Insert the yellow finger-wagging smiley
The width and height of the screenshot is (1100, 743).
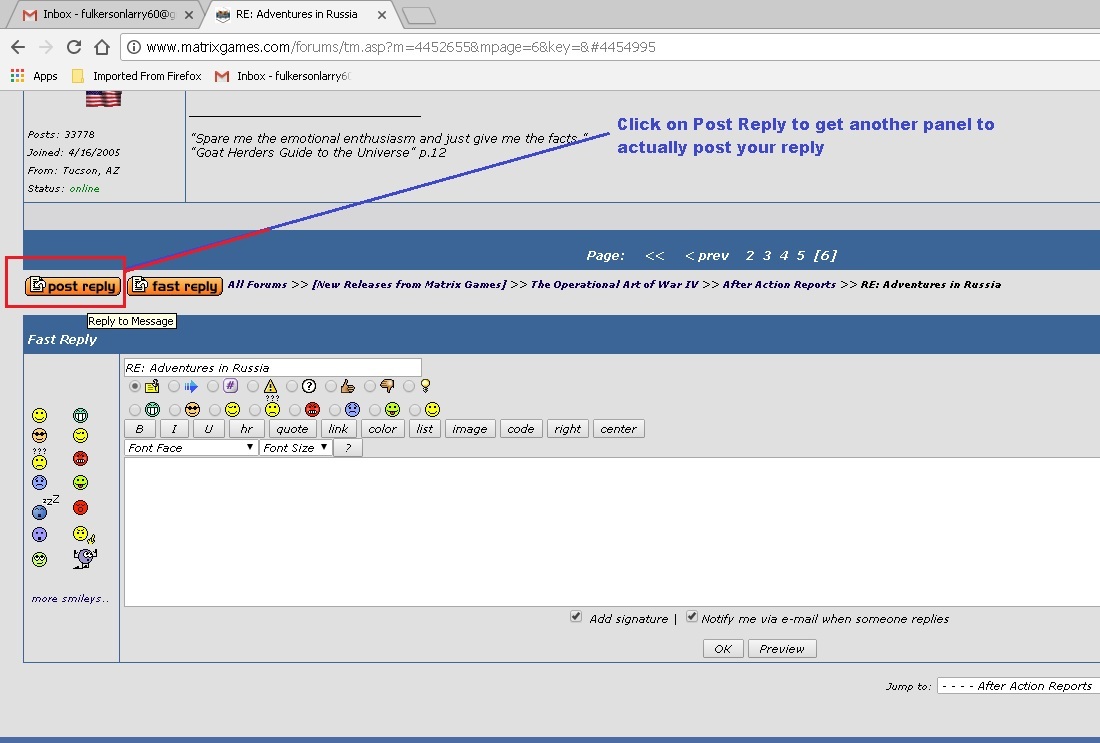[x=83, y=535]
